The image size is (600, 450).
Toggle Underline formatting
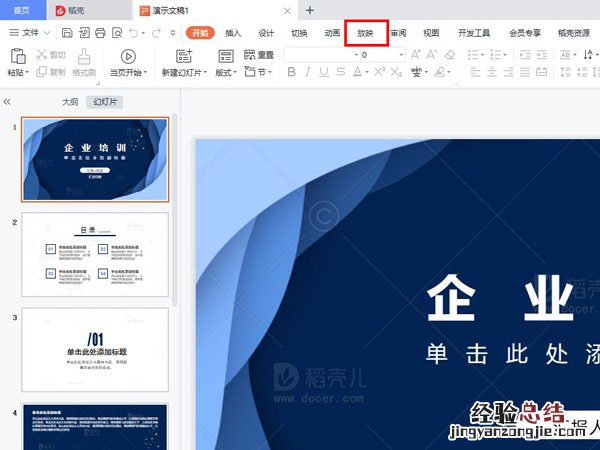tap(324, 72)
